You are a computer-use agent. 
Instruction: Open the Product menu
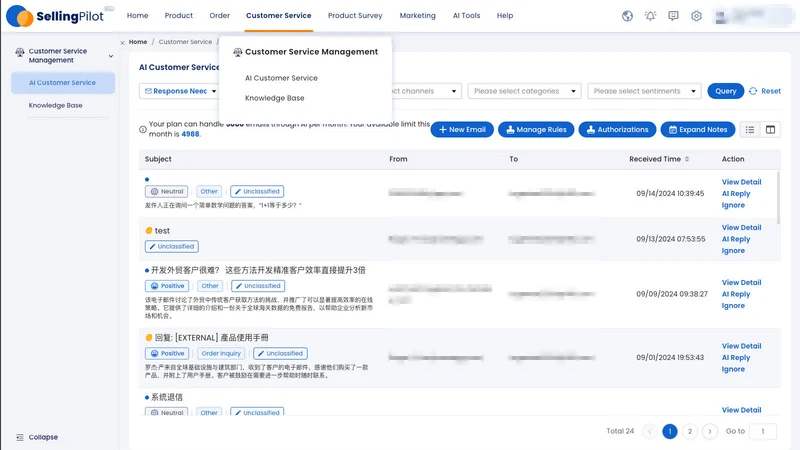click(179, 16)
